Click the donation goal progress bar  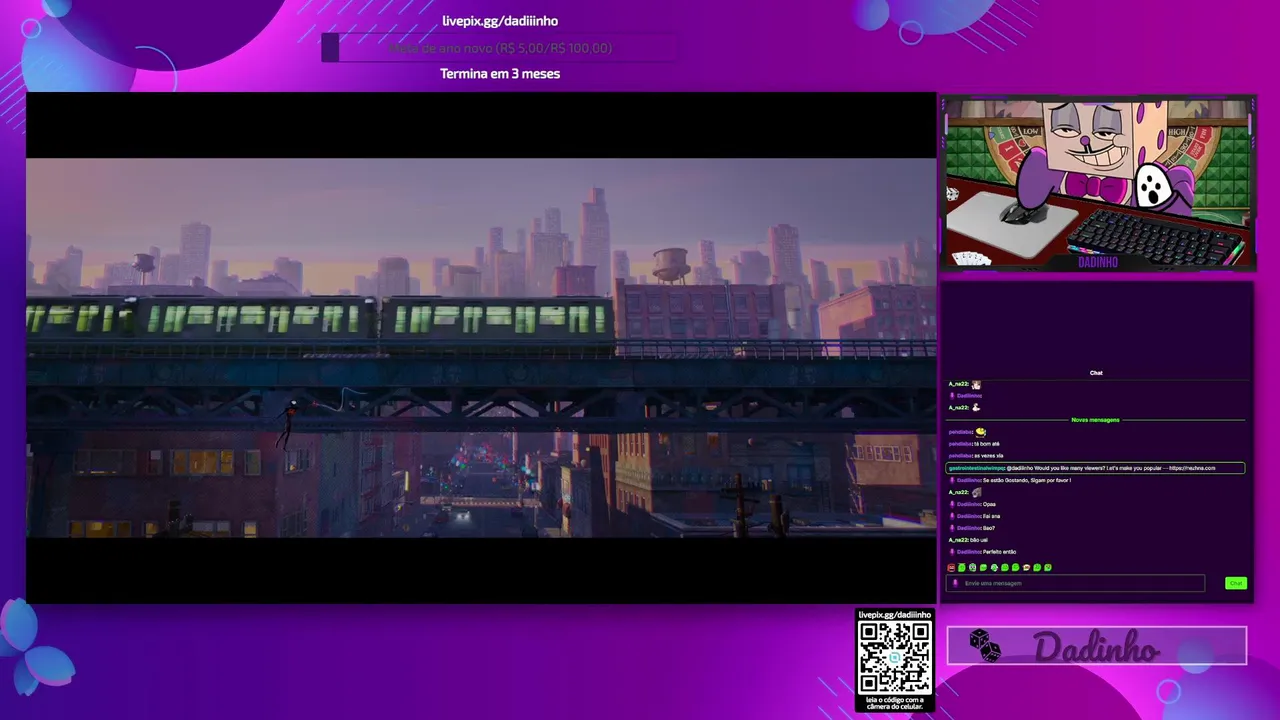498,48
